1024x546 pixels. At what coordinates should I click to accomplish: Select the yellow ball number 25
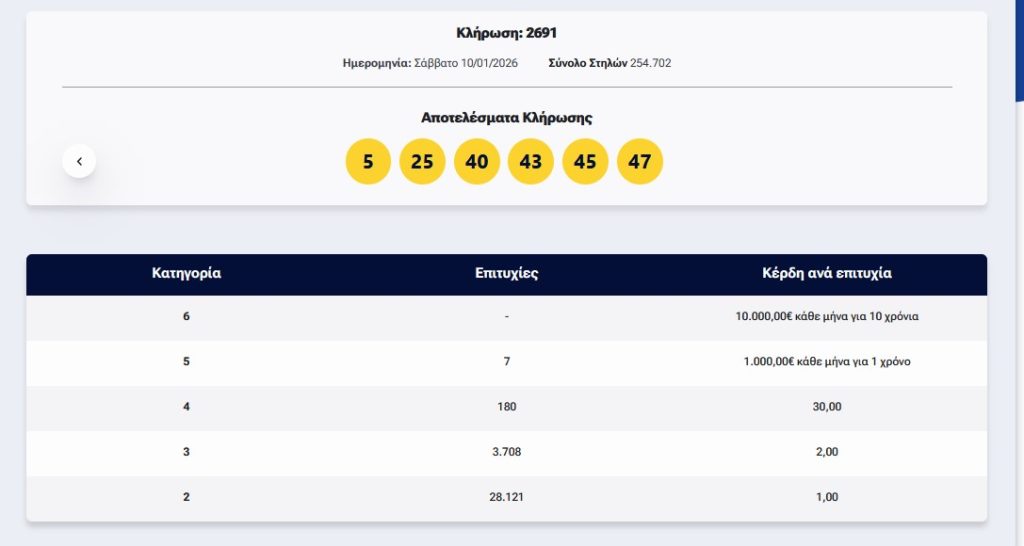tap(422, 161)
